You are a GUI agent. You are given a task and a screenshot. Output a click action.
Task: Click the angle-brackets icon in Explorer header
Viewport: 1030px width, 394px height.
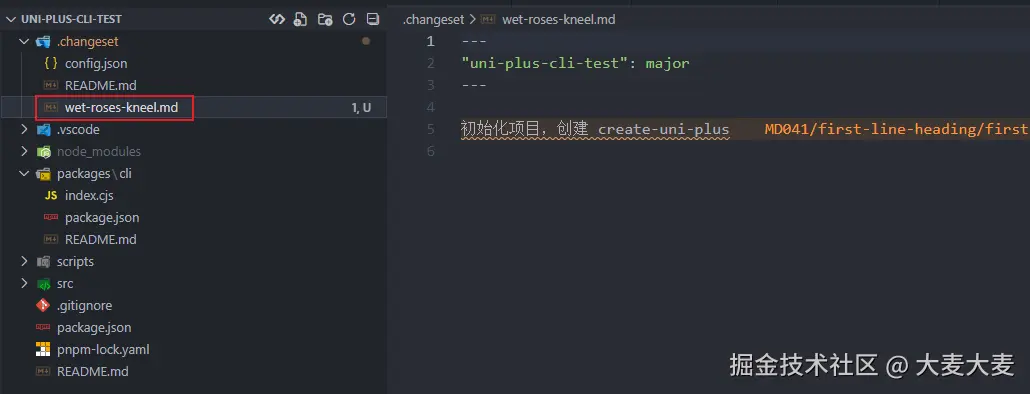point(277,19)
